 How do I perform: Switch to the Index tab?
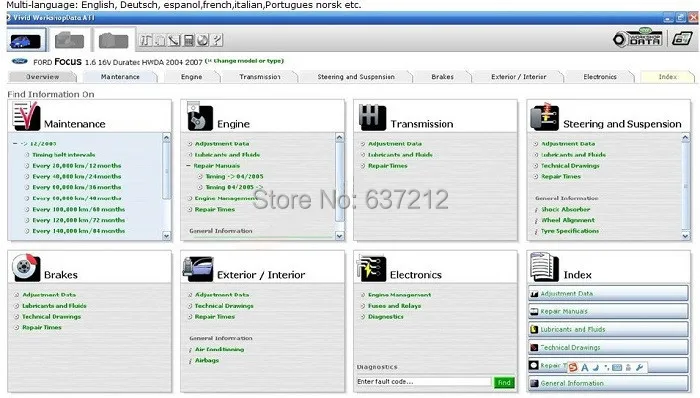point(667,77)
